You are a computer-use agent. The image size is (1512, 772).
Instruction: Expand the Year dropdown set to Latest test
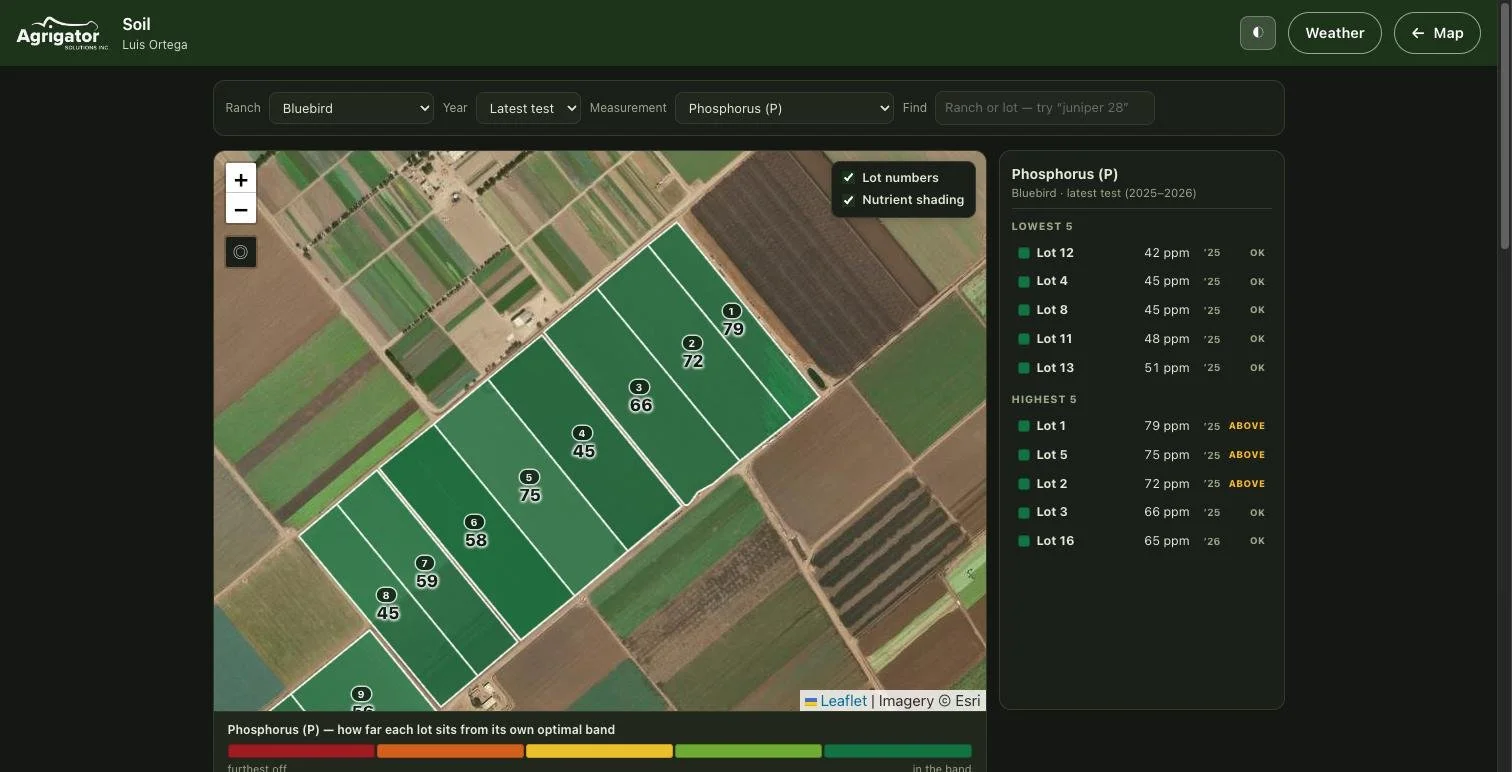pos(528,108)
